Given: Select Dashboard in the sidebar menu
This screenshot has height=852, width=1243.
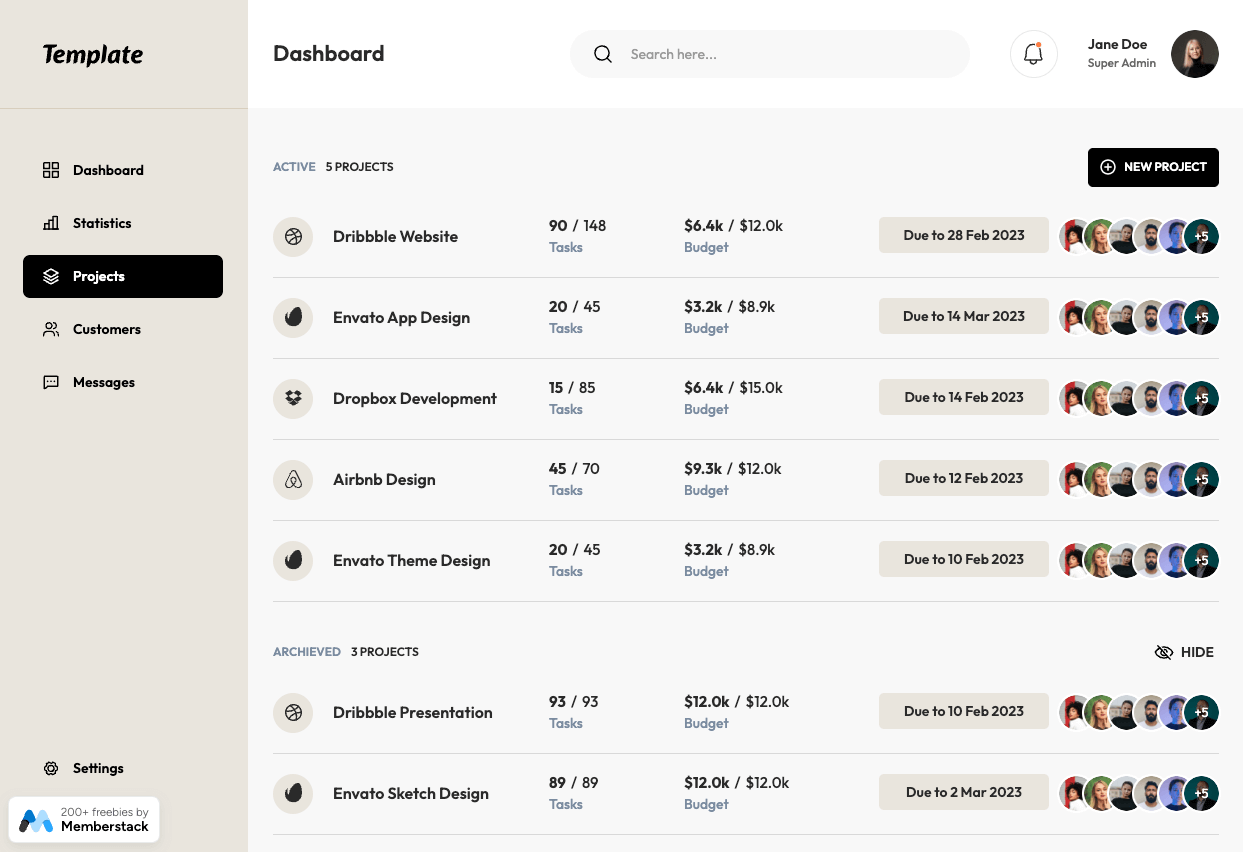Looking at the screenshot, I should point(108,170).
